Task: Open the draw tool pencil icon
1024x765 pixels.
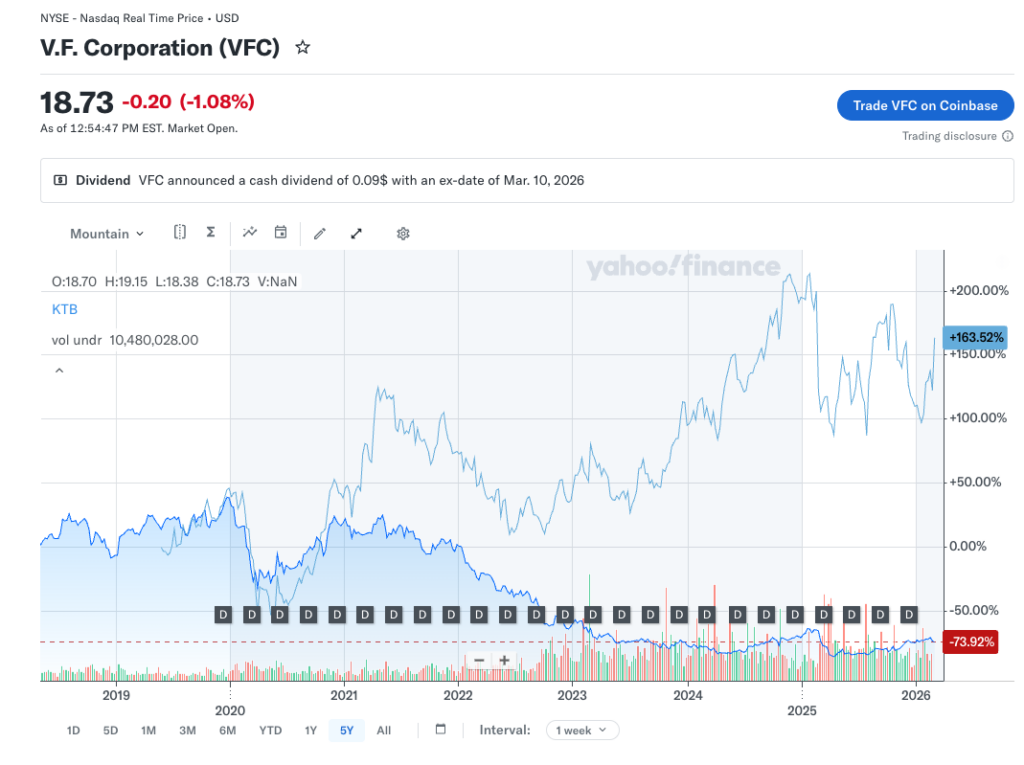Action: pyautogui.click(x=320, y=233)
